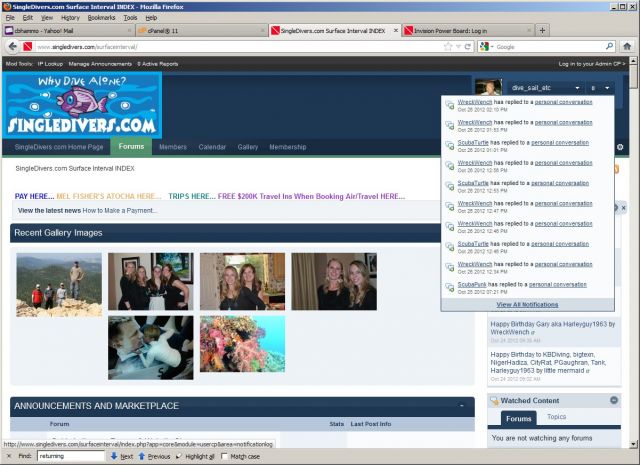Bookmark this page with the star icon
The image size is (640, 465).
[448, 47]
